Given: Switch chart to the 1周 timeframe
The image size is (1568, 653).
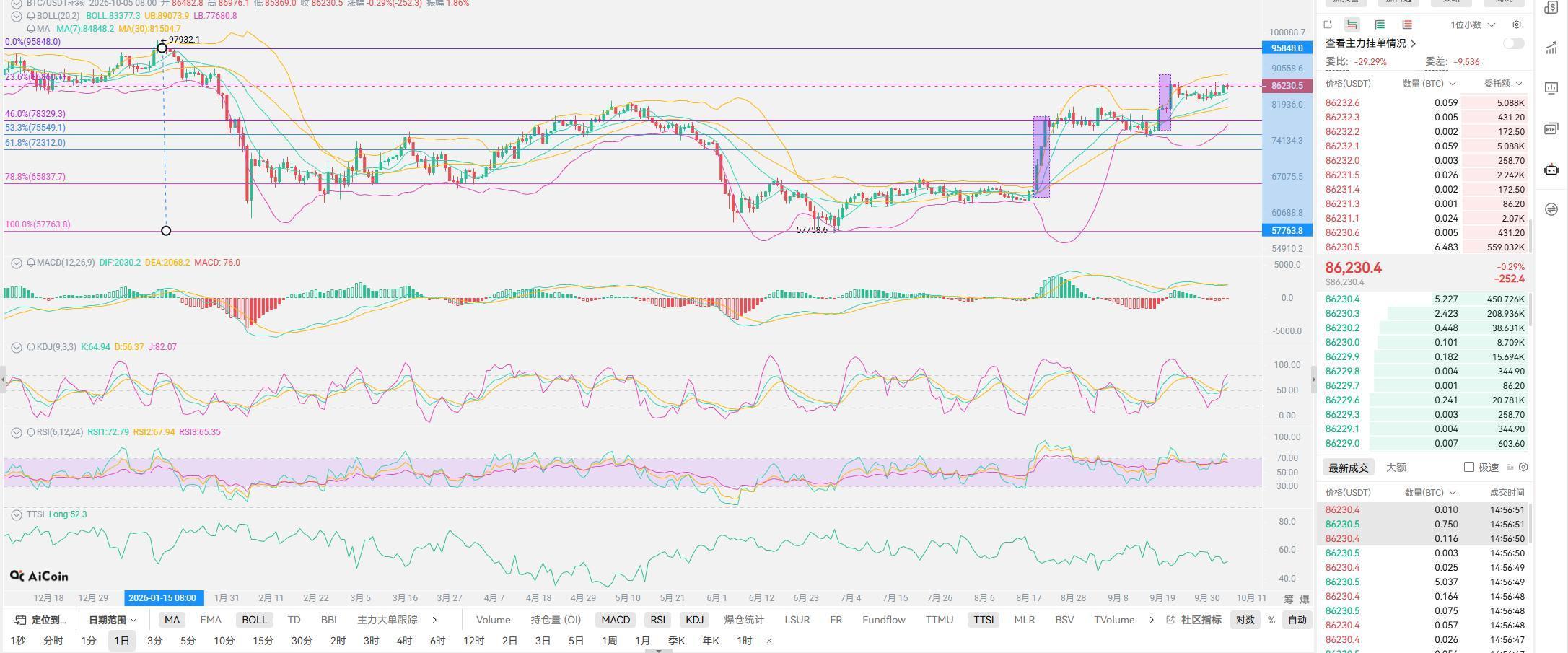Looking at the screenshot, I should [609, 641].
